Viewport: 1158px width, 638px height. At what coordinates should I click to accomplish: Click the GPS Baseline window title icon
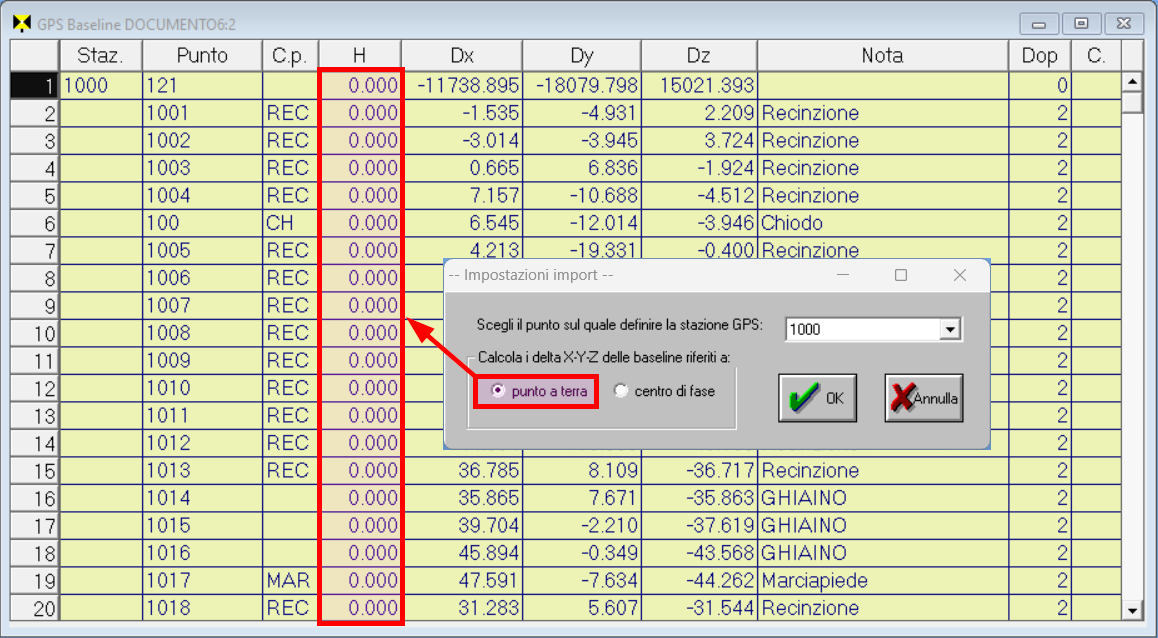coord(20,24)
